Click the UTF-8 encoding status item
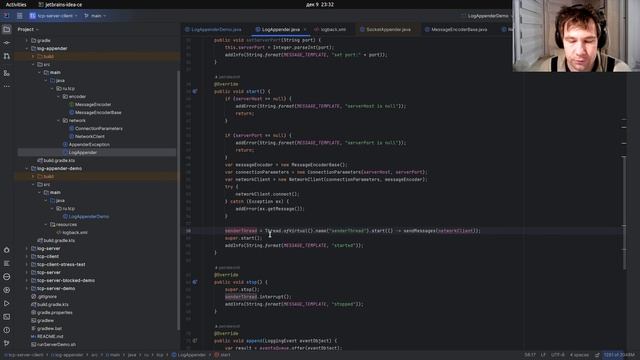640x360 pixels. coord(558,355)
